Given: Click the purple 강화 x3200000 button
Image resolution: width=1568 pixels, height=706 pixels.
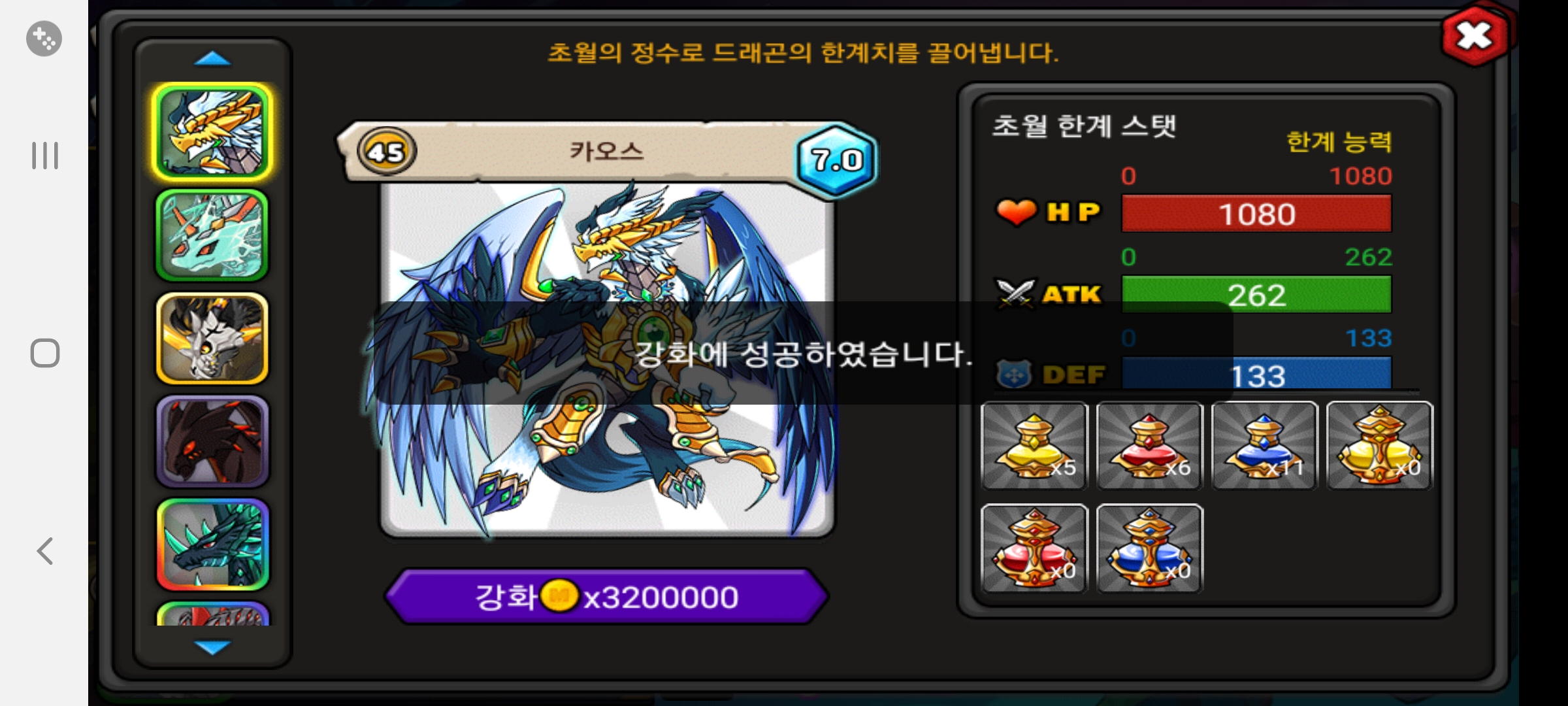Looking at the screenshot, I should tap(607, 596).
